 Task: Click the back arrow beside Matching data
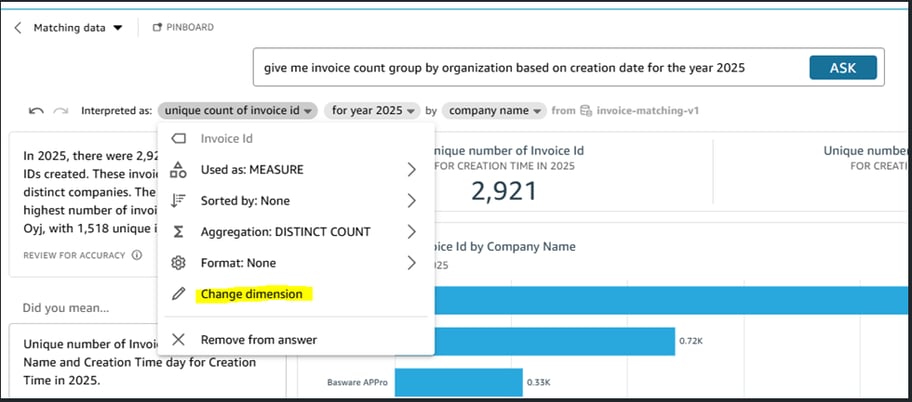[x=18, y=28]
